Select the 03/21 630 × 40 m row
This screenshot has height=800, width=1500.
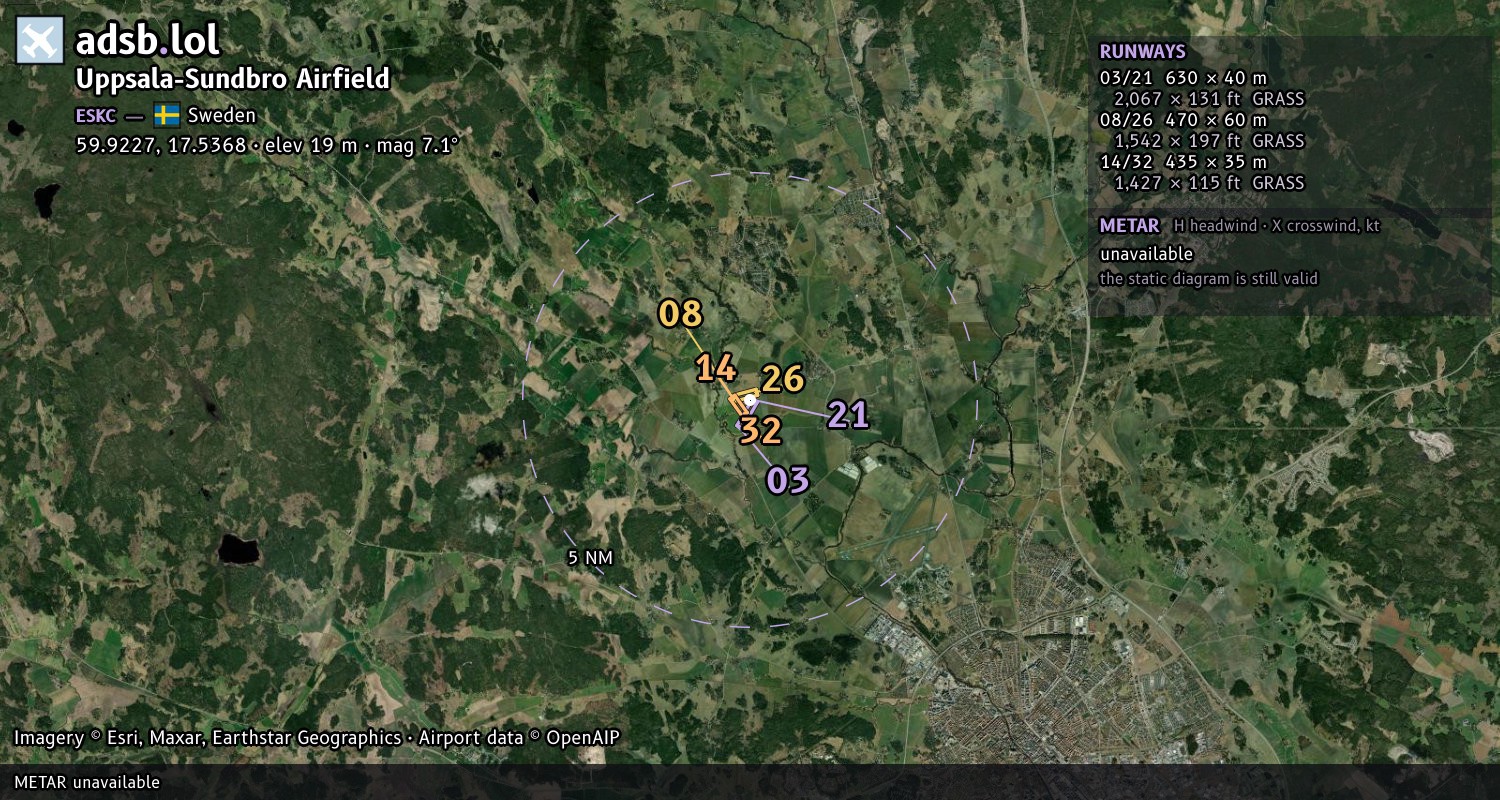click(x=1183, y=78)
